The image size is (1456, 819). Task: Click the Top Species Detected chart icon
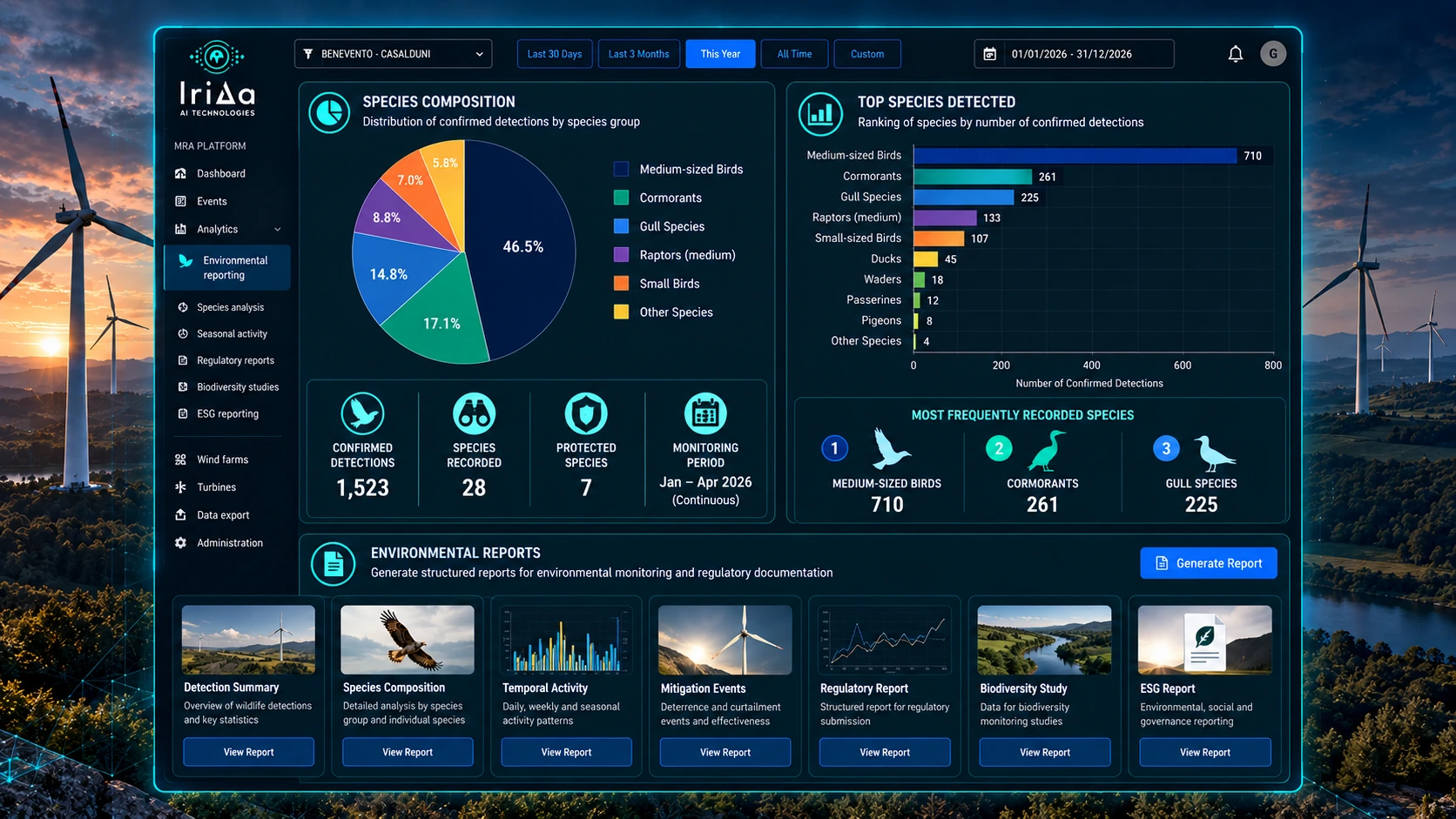820,114
